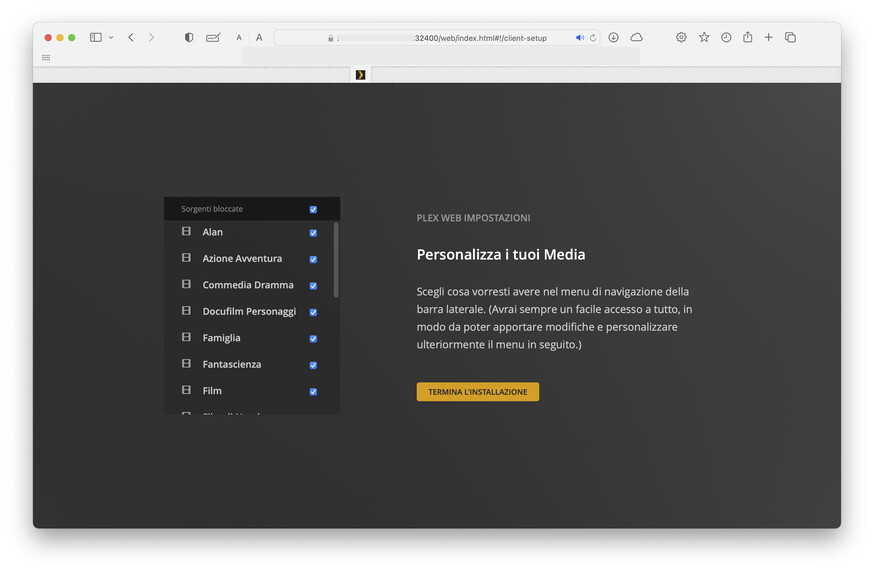The height and width of the screenshot is (572, 874).
Task: Click the Alan library film icon
Action: pyautogui.click(x=186, y=231)
